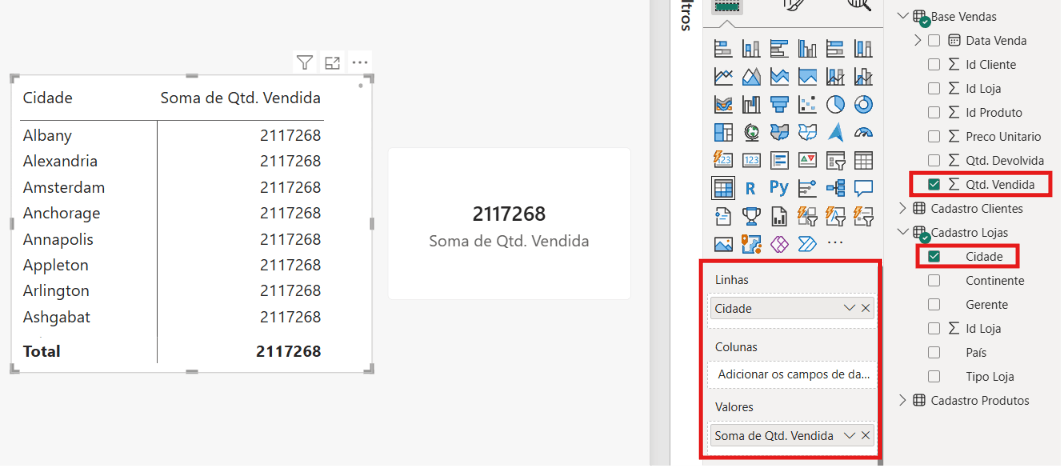This screenshot has width=1061, height=466.
Task: Expand the Cadastro Produtos table
Action: click(902, 400)
